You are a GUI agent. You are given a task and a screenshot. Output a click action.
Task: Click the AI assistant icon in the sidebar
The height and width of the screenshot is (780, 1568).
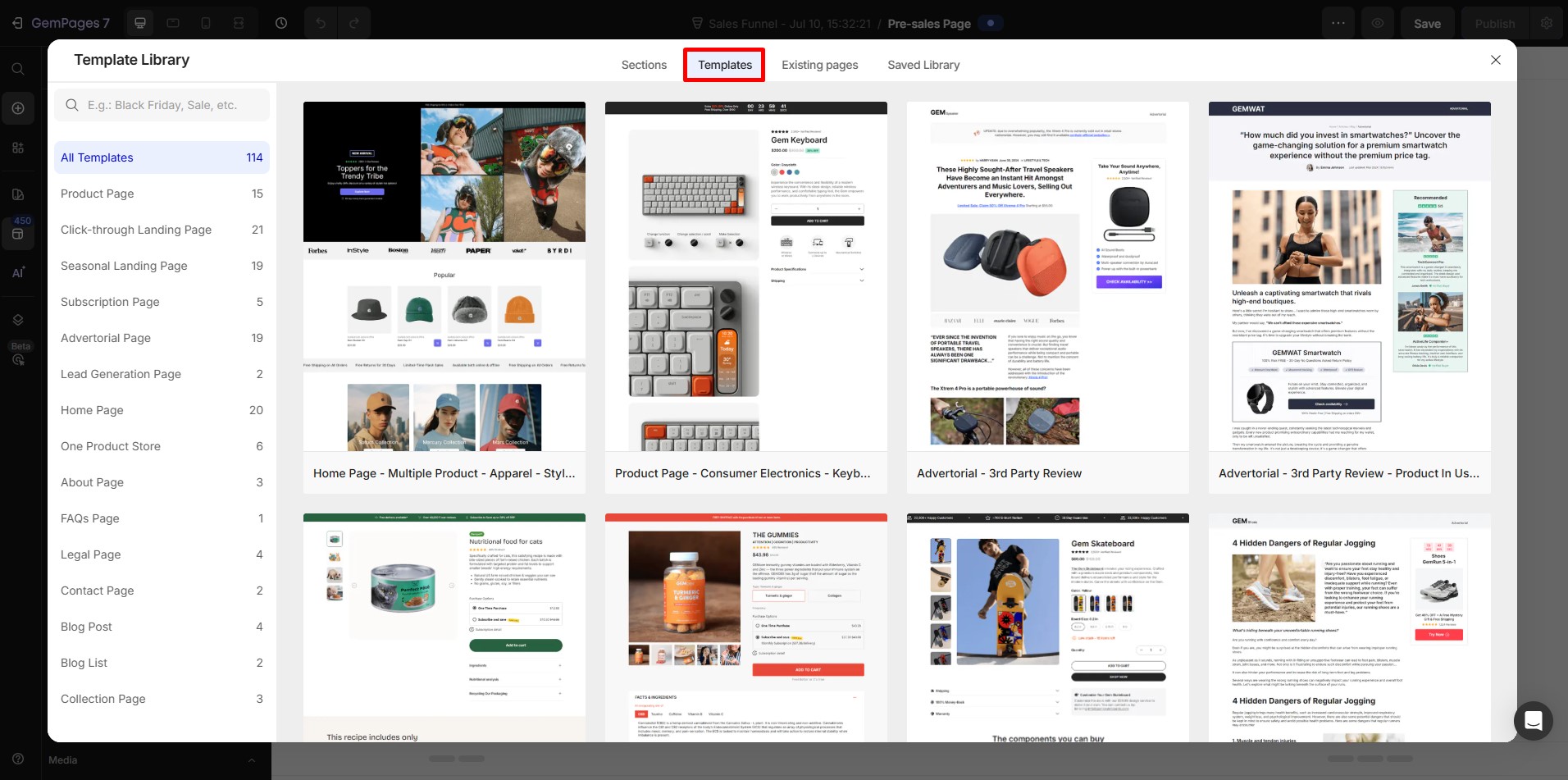pos(18,271)
